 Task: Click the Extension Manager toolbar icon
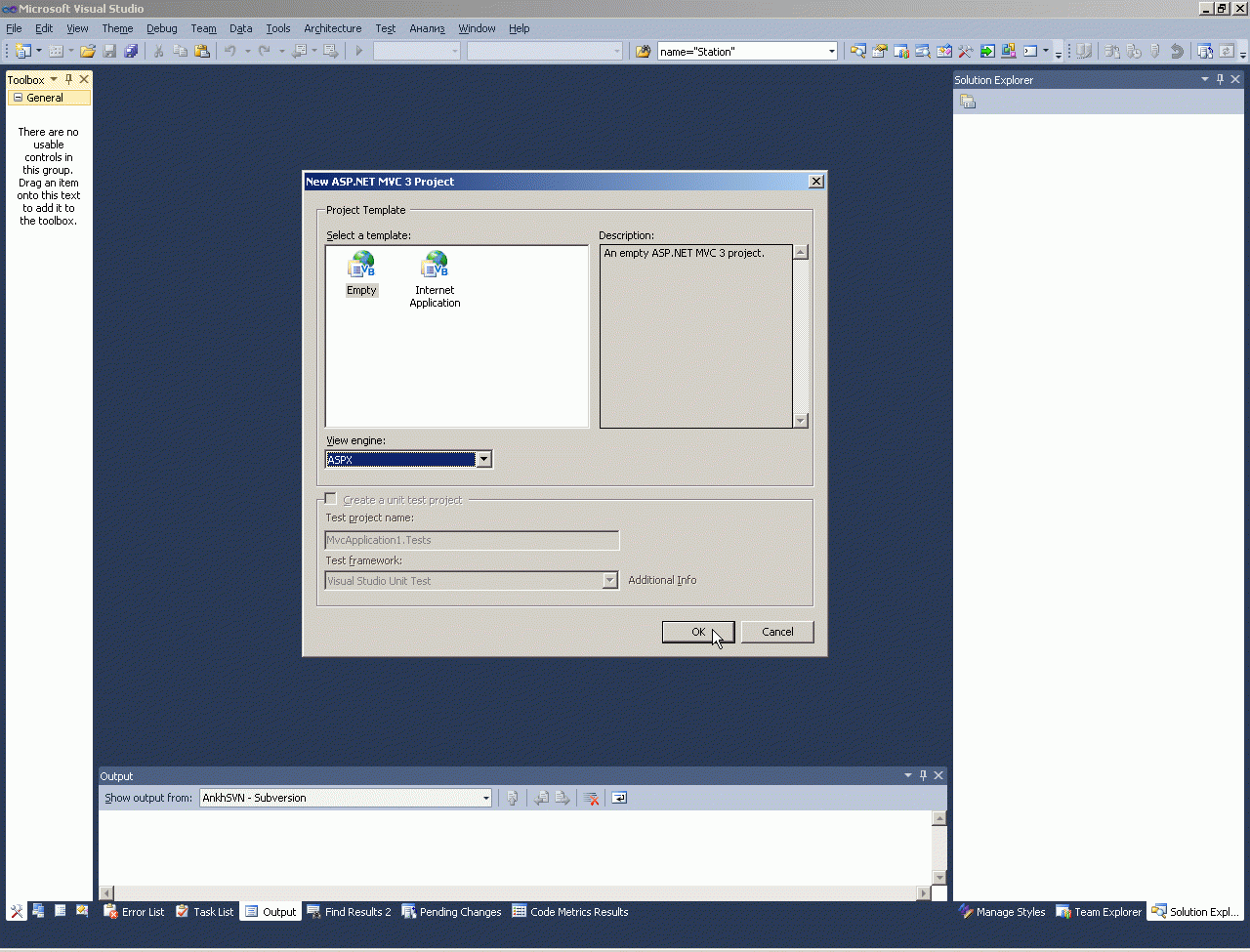[1009, 51]
